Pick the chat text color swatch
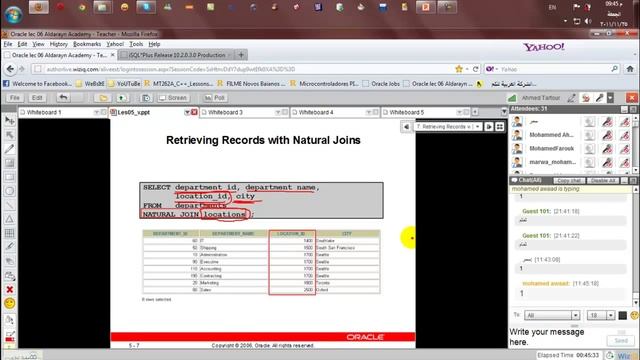The image size is (640, 360). point(622,316)
